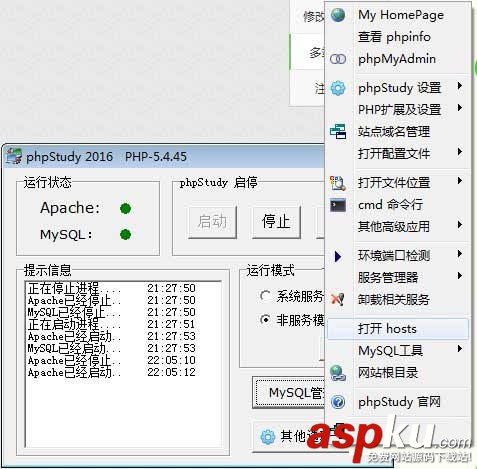Click the 打开文件位置 file search icon
Image resolution: width=477 pixels, height=469 pixels.
pyautogui.click(x=338, y=183)
